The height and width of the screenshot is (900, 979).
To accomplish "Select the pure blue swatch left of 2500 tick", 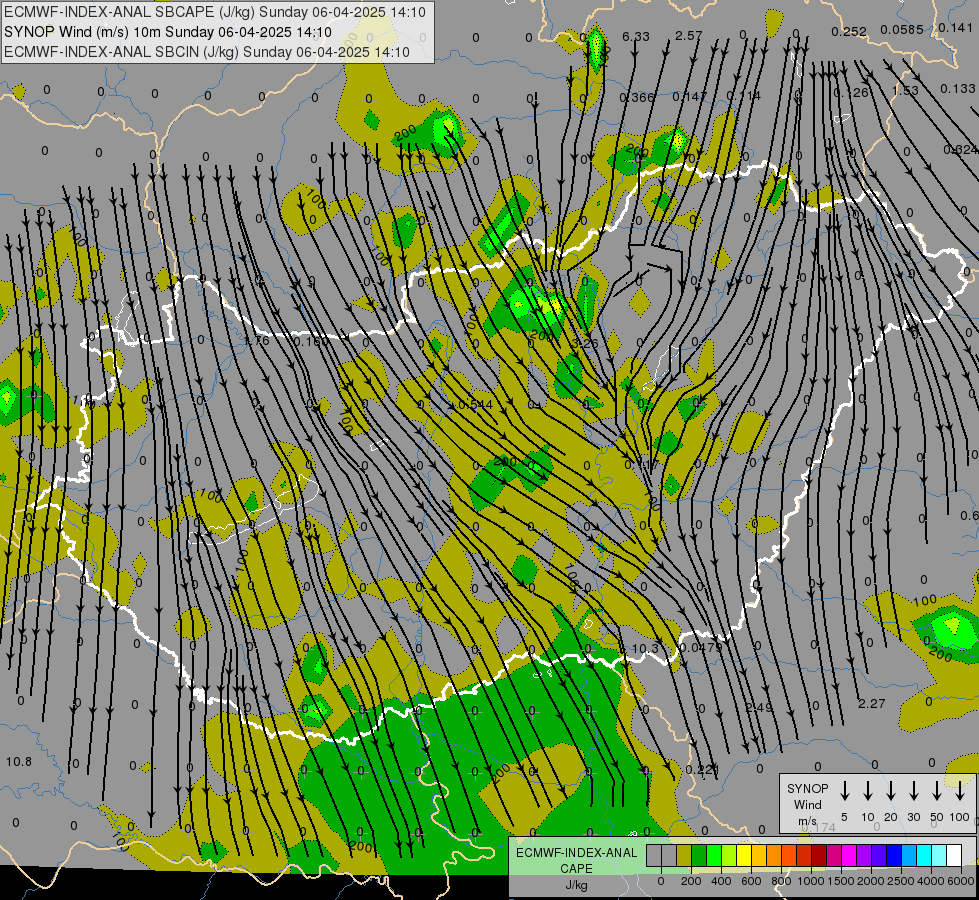I will pos(894,856).
